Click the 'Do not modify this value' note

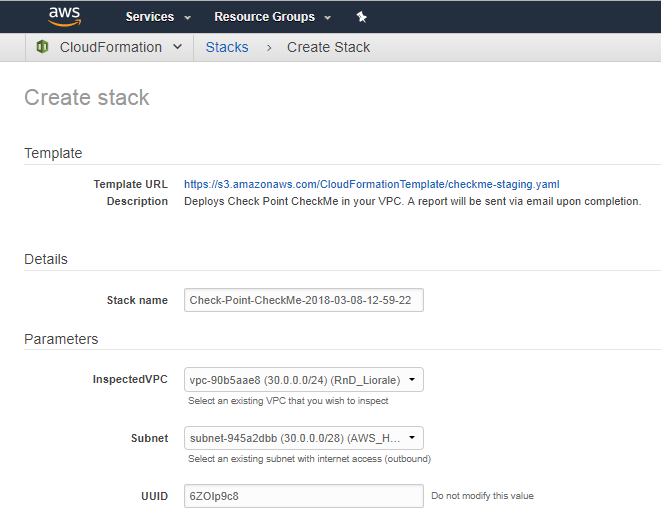(x=482, y=496)
